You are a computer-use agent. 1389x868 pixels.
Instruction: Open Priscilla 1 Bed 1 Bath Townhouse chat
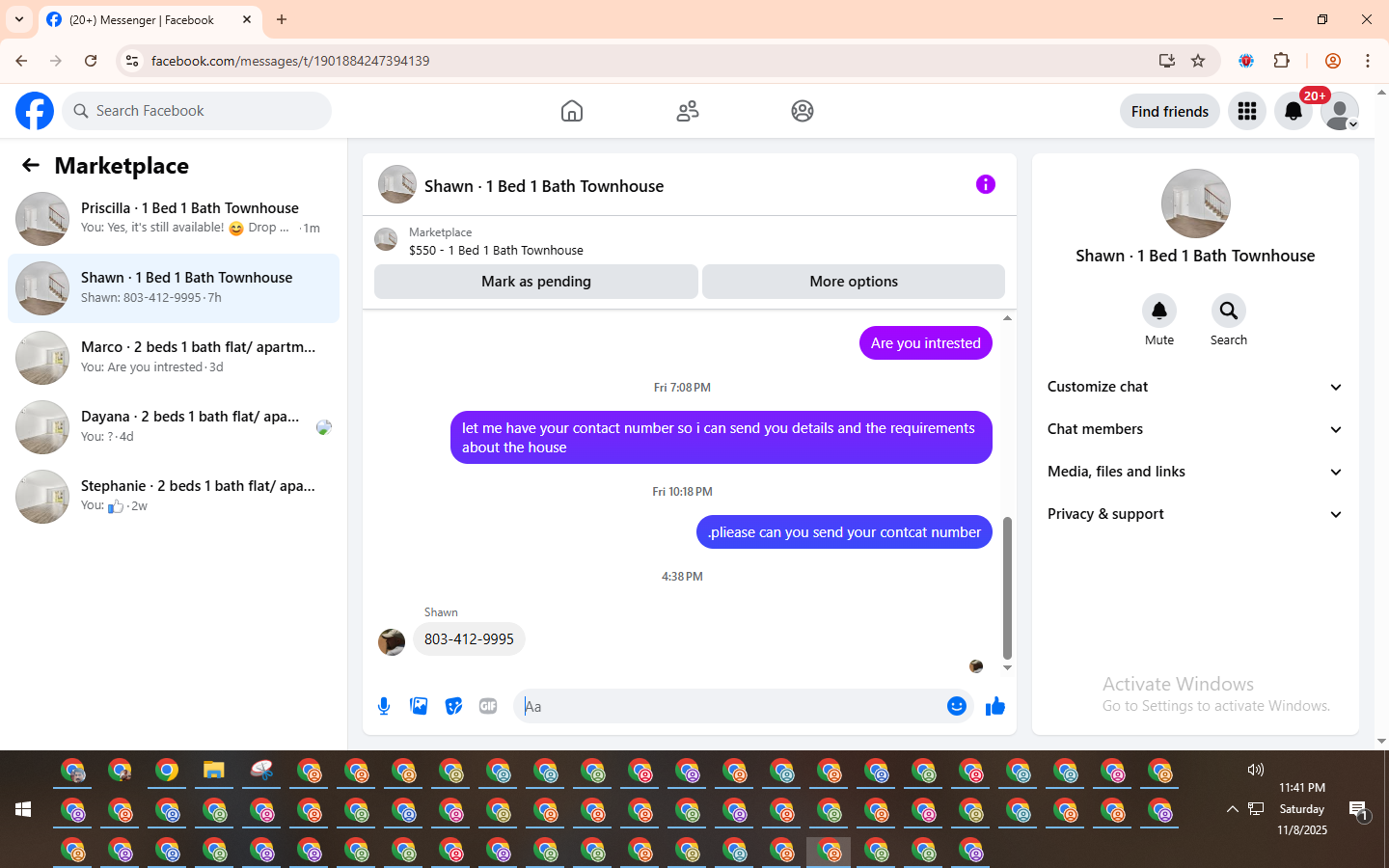(x=174, y=219)
